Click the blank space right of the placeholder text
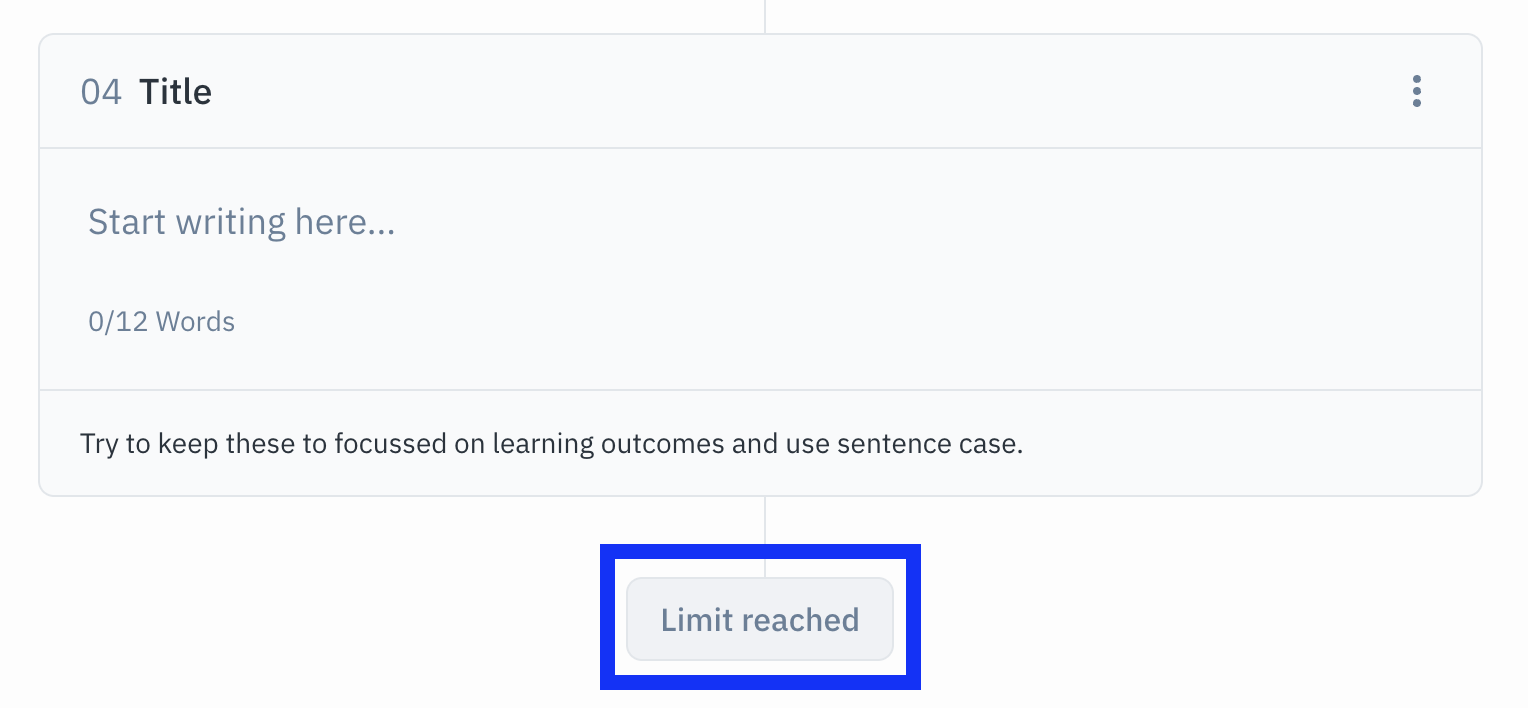This screenshot has width=1528, height=708. point(900,222)
